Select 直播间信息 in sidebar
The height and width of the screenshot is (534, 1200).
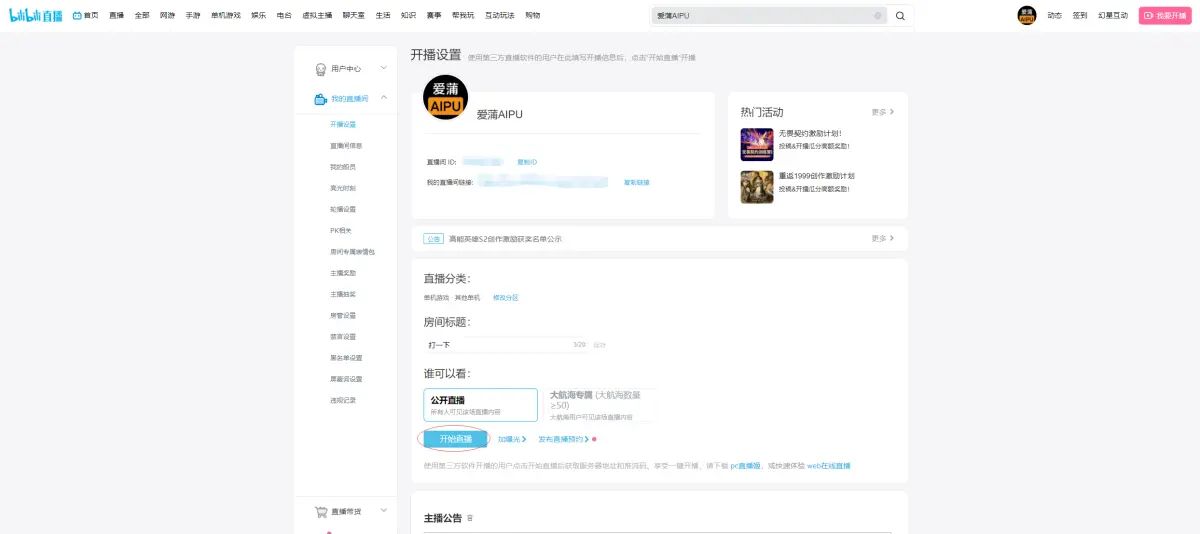346,146
